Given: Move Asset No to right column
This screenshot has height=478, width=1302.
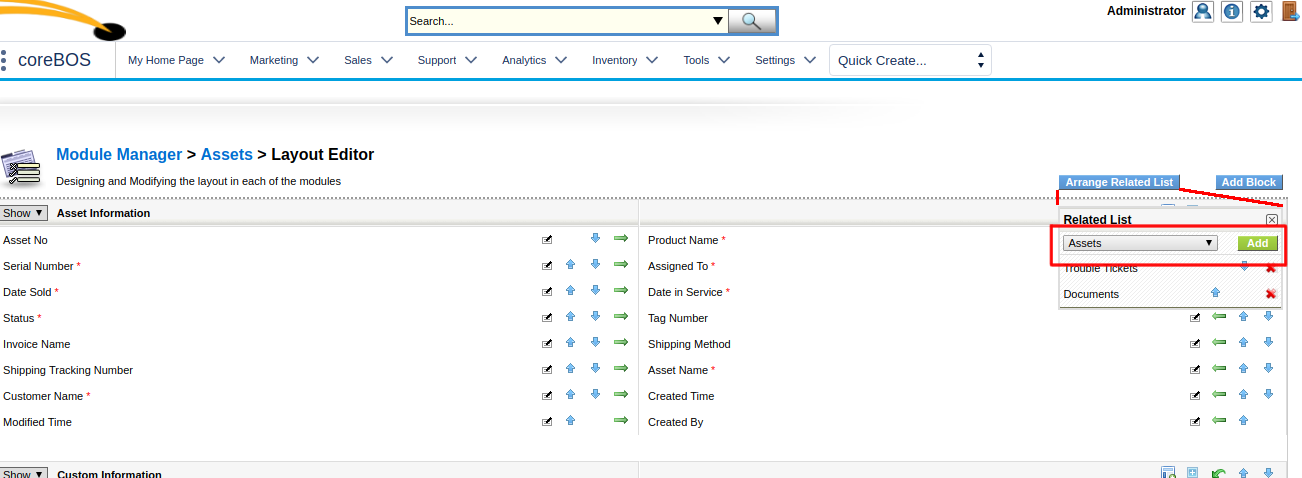Looking at the screenshot, I should click(x=621, y=238).
